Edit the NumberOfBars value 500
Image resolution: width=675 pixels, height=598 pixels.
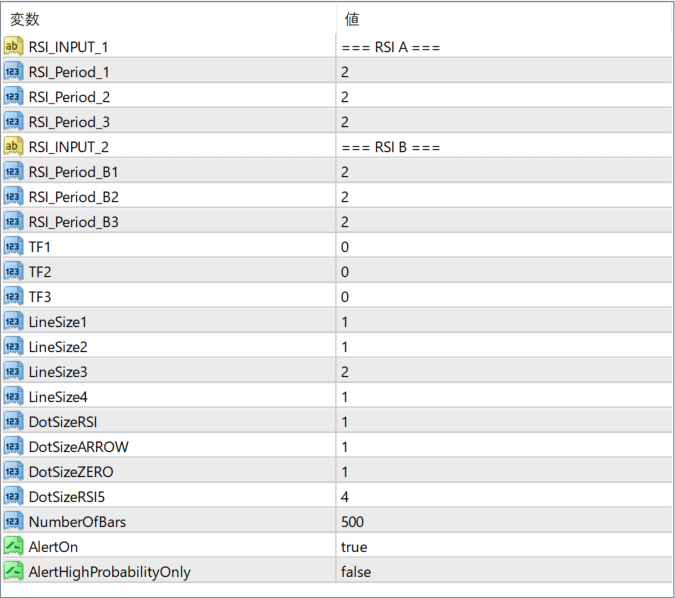coord(353,522)
